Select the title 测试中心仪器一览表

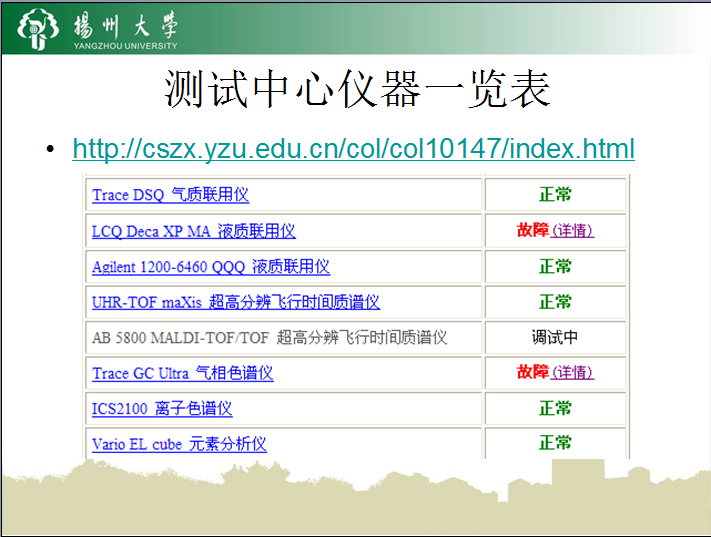[x=357, y=89]
